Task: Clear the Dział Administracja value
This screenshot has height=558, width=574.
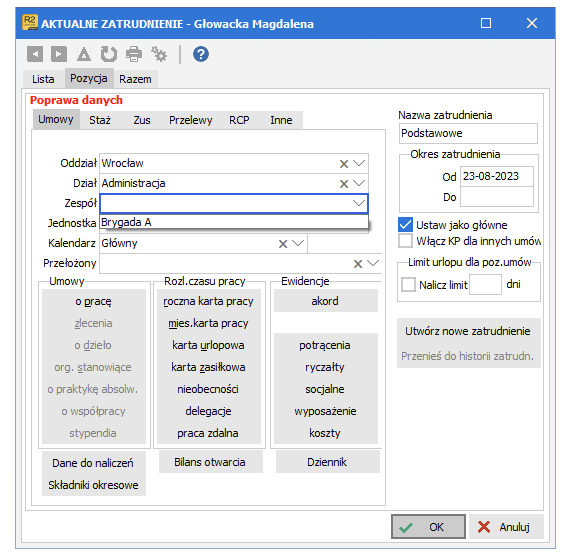Action: point(343,183)
